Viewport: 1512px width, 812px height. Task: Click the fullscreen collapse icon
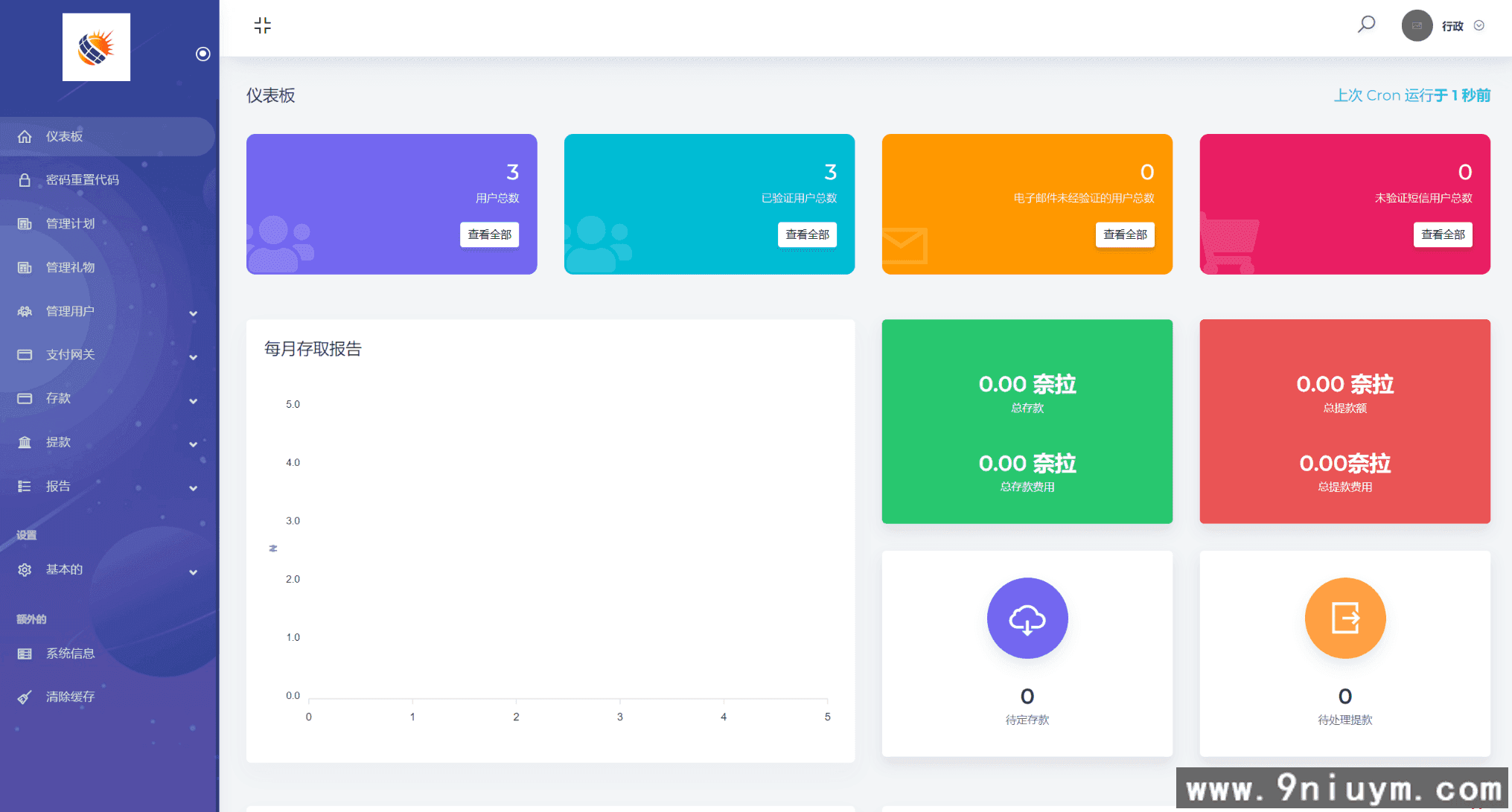pyautogui.click(x=262, y=25)
